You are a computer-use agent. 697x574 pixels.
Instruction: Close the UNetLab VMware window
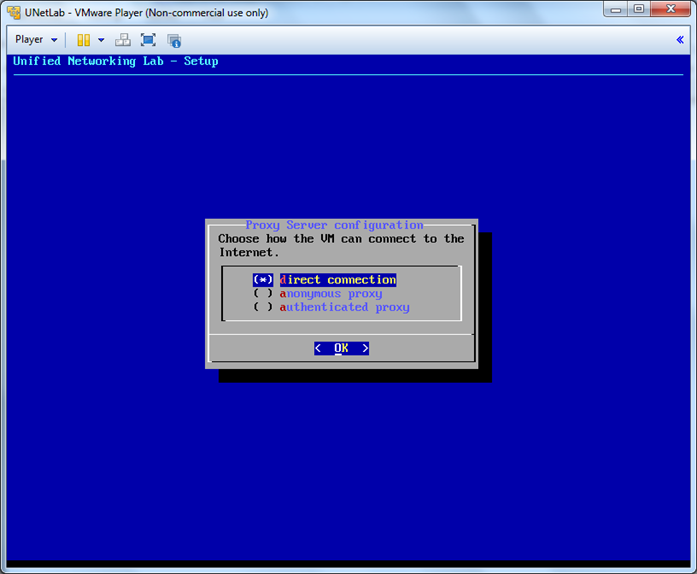671,9
